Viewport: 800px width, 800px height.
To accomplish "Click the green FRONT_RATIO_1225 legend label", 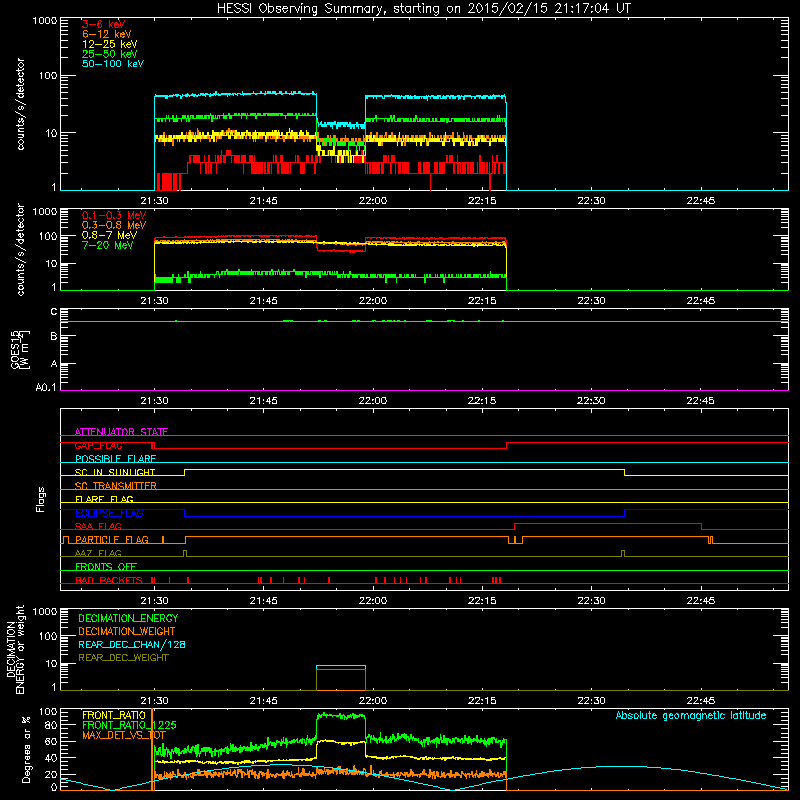I will [x=129, y=725].
